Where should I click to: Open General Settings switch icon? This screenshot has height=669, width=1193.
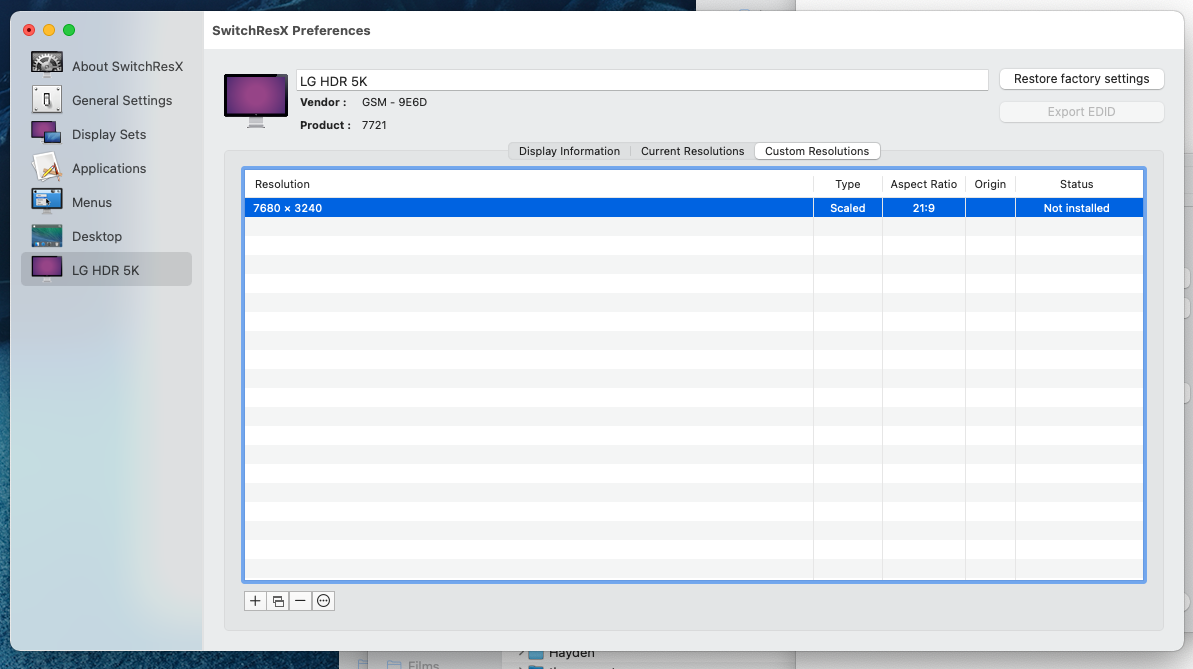click(x=46, y=100)
